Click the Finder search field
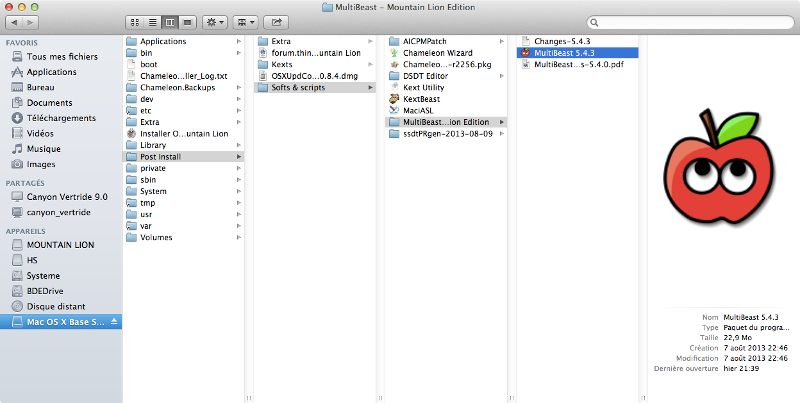The height and width of the screenshot is (403, 800). [690, 22]
